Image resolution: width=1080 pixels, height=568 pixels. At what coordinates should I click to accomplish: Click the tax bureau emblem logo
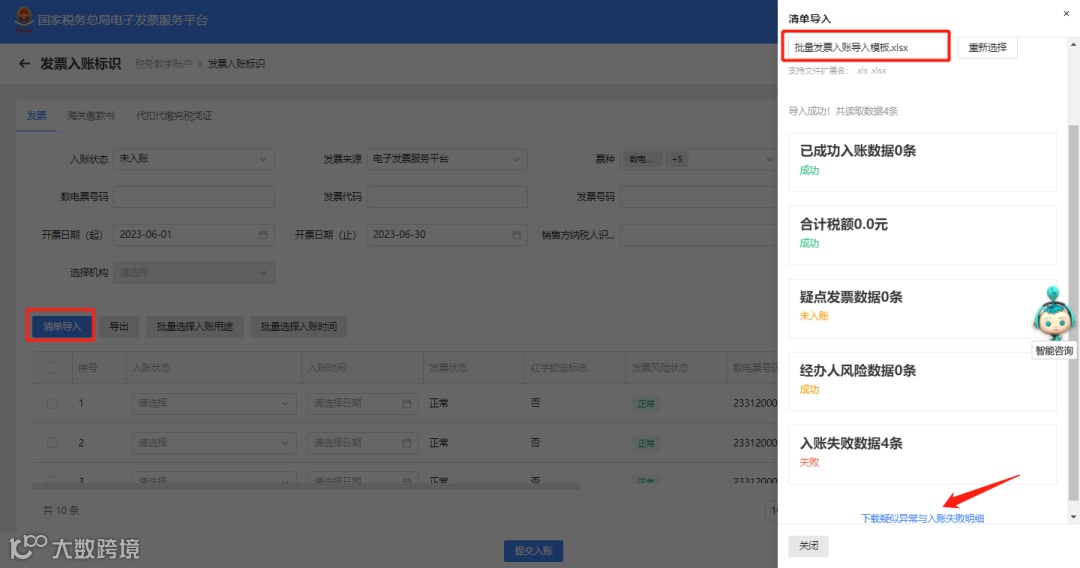click(x=23, y=19)
